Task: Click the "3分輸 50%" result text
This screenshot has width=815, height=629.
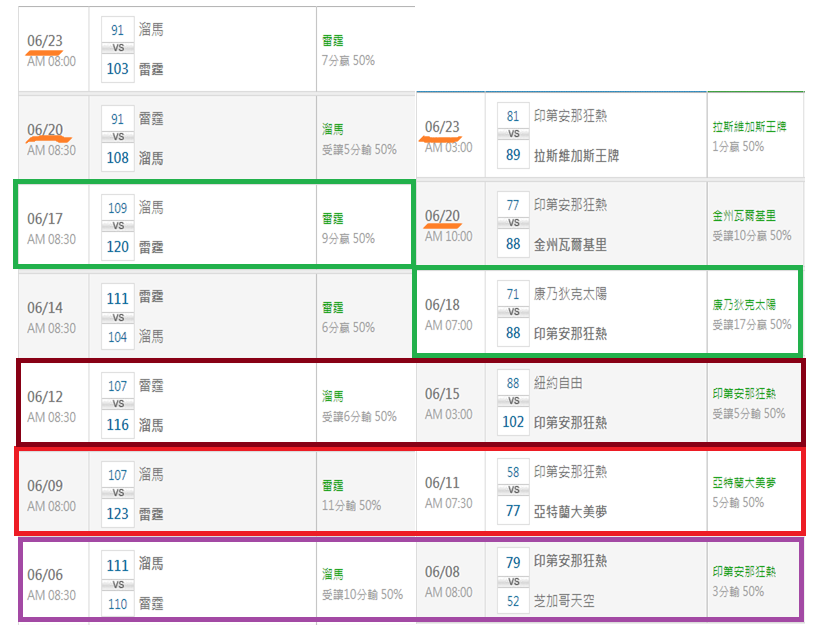Action: tap(738, 592)
